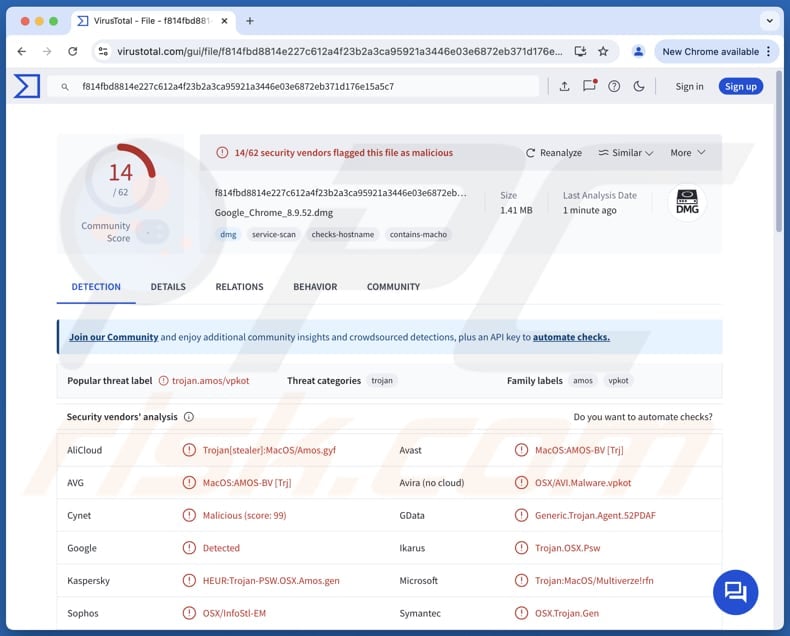Viewport: 790px width, 636px height.
Task: Open the help question mark icon
Action: click(614, 86)
